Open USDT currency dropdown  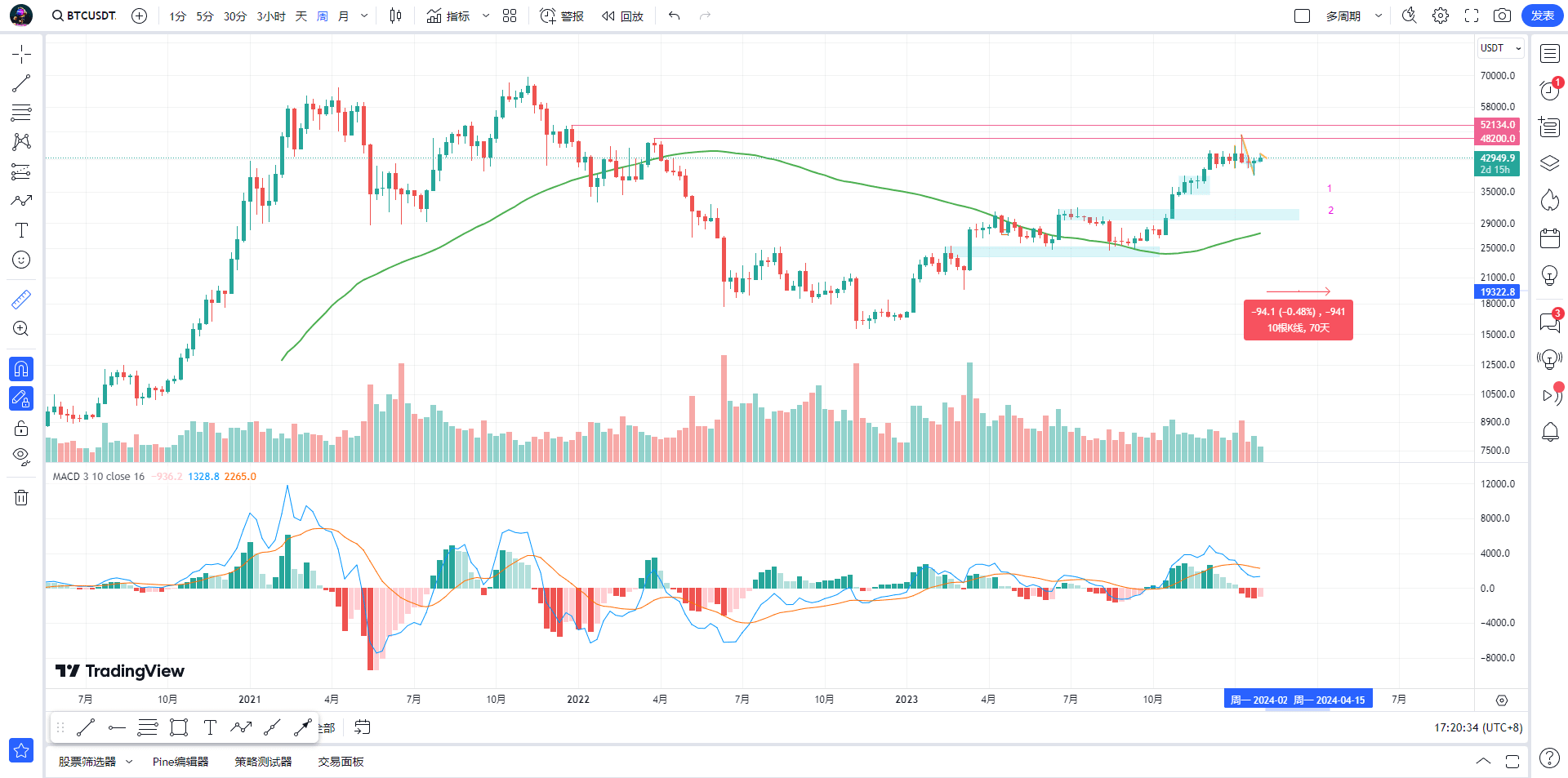coord(1501,48)
